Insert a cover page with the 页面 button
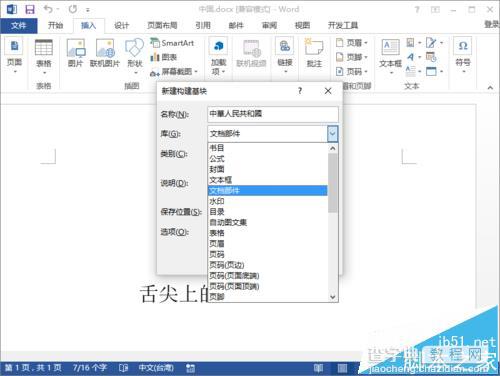 pyautogui.click(x=14, y=56)
